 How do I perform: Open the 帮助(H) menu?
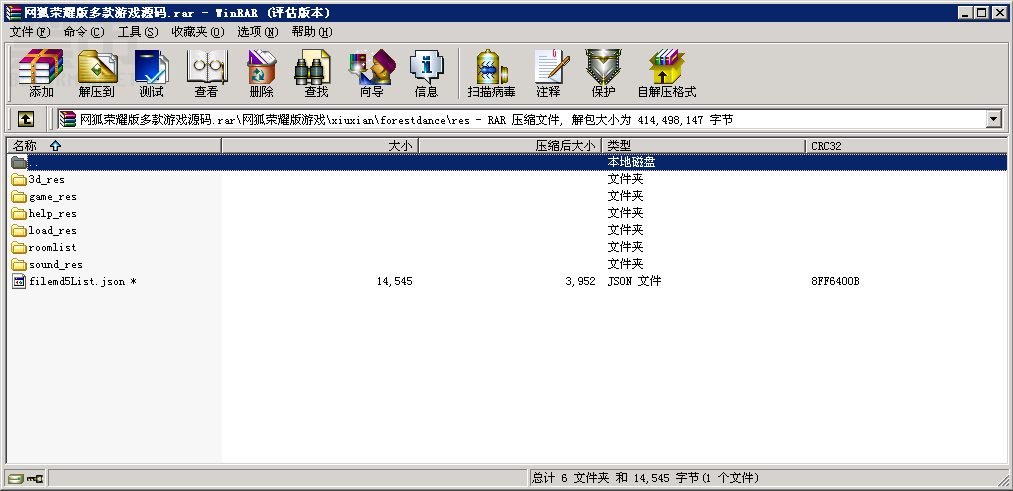[x=311, y=32]
